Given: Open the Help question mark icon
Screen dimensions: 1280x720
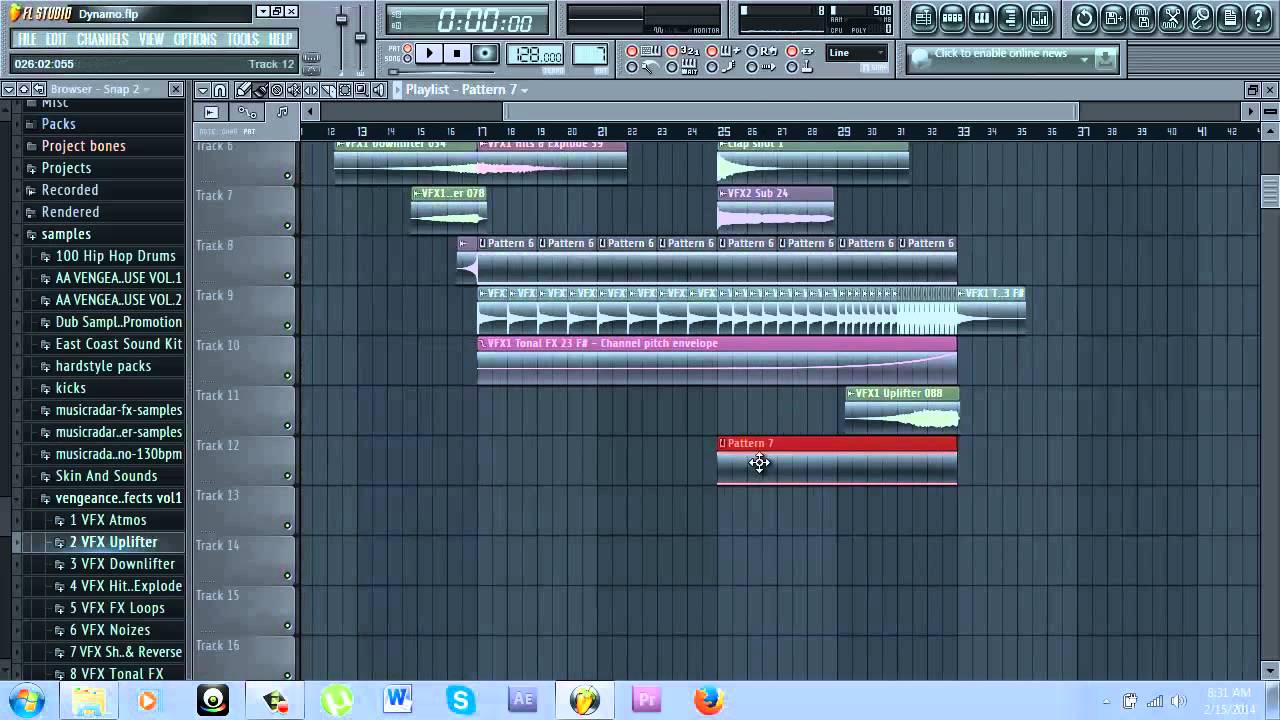Looking at the screenshot, I should pos(1259,19).
